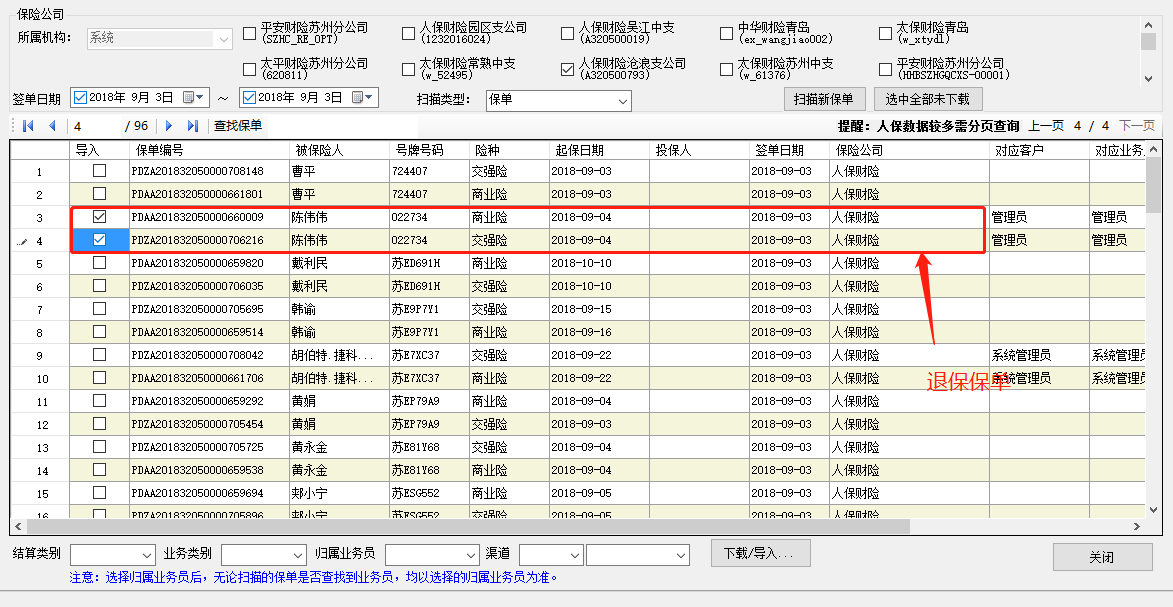Viewport: 1173px width, 607px height.
Task: Toggle import checkbox for 曹平 row 1
Action: pos(99,171)
